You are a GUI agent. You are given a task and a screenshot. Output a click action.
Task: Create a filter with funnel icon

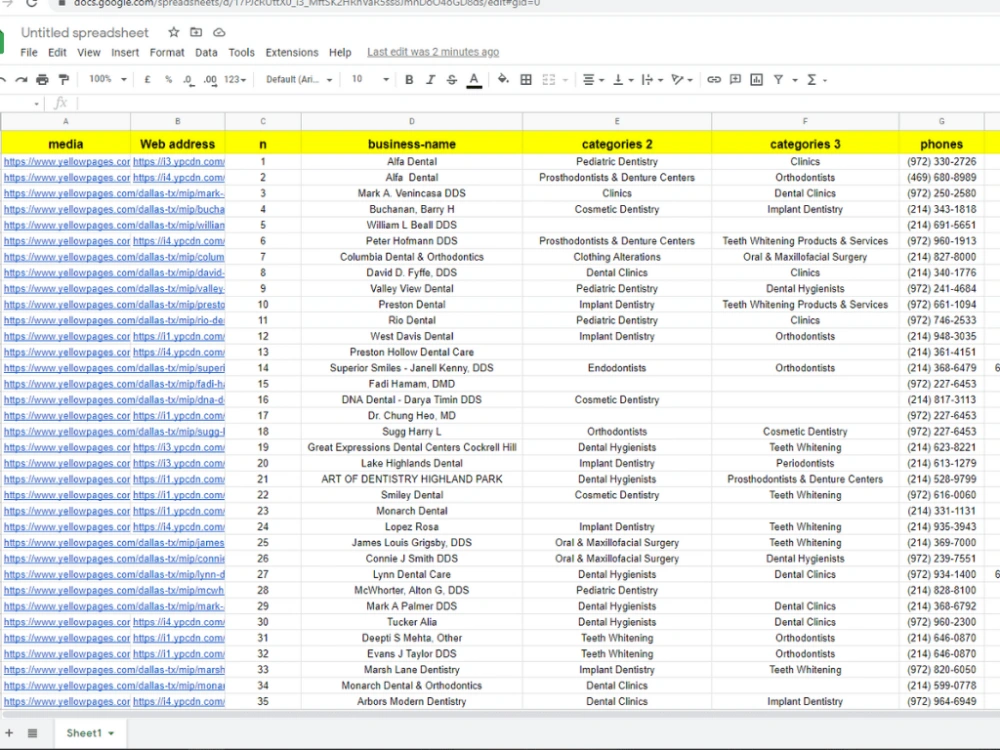pos(778,80)
